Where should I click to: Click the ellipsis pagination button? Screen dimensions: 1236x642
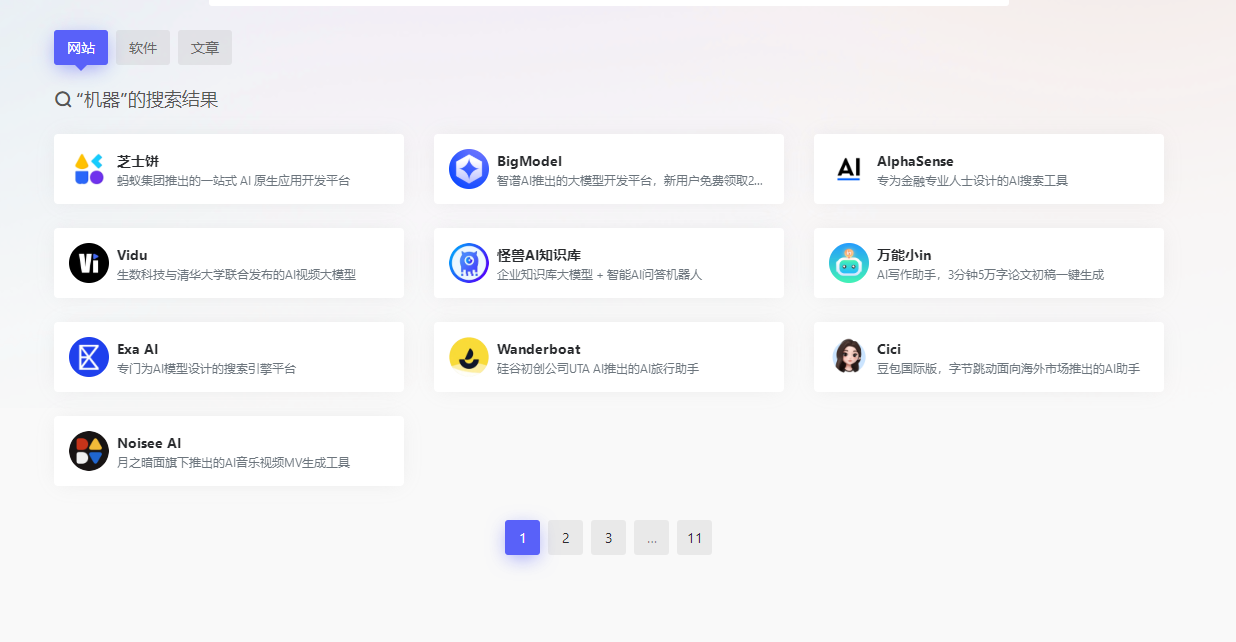click(651, 538)
